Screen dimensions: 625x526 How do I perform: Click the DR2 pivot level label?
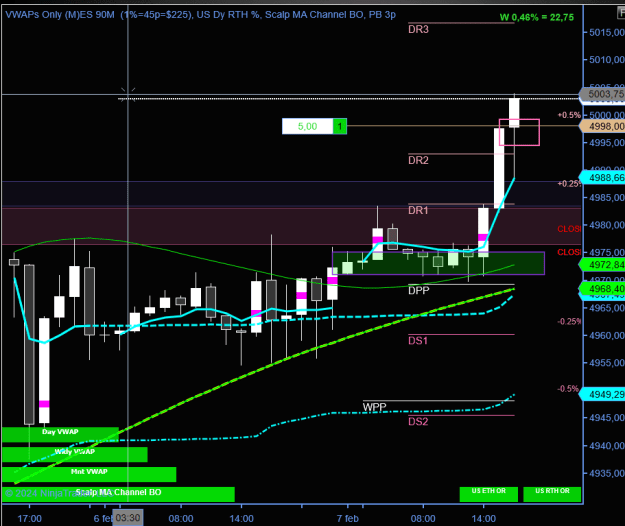click(419, 160)
